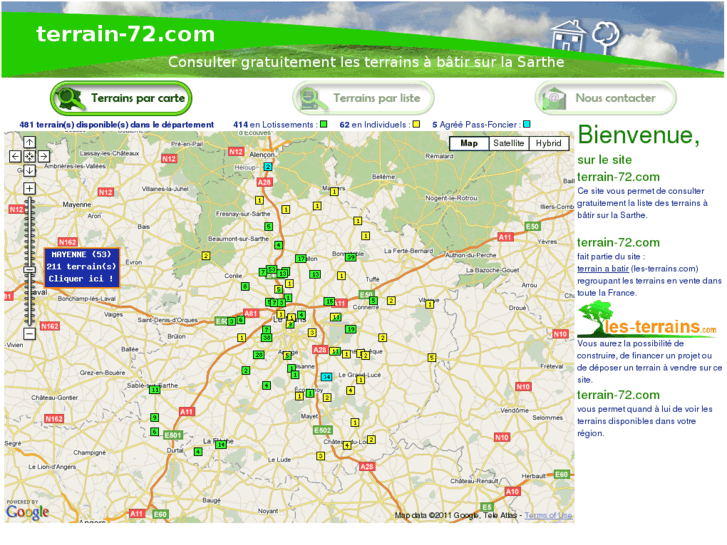Click the green Lotissements legend square
Image resolution: width=727 pixels, height=545 pixels.
[324, 124]
